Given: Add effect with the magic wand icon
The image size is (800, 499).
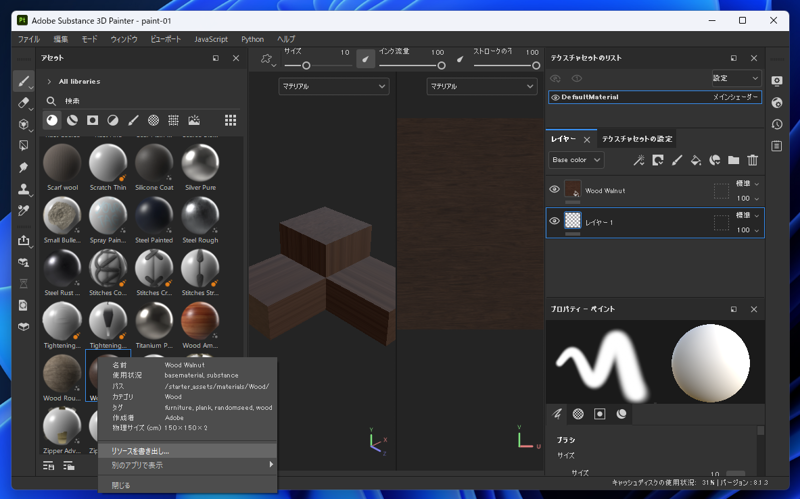Looking at the screenshot, I should [639, 160].
